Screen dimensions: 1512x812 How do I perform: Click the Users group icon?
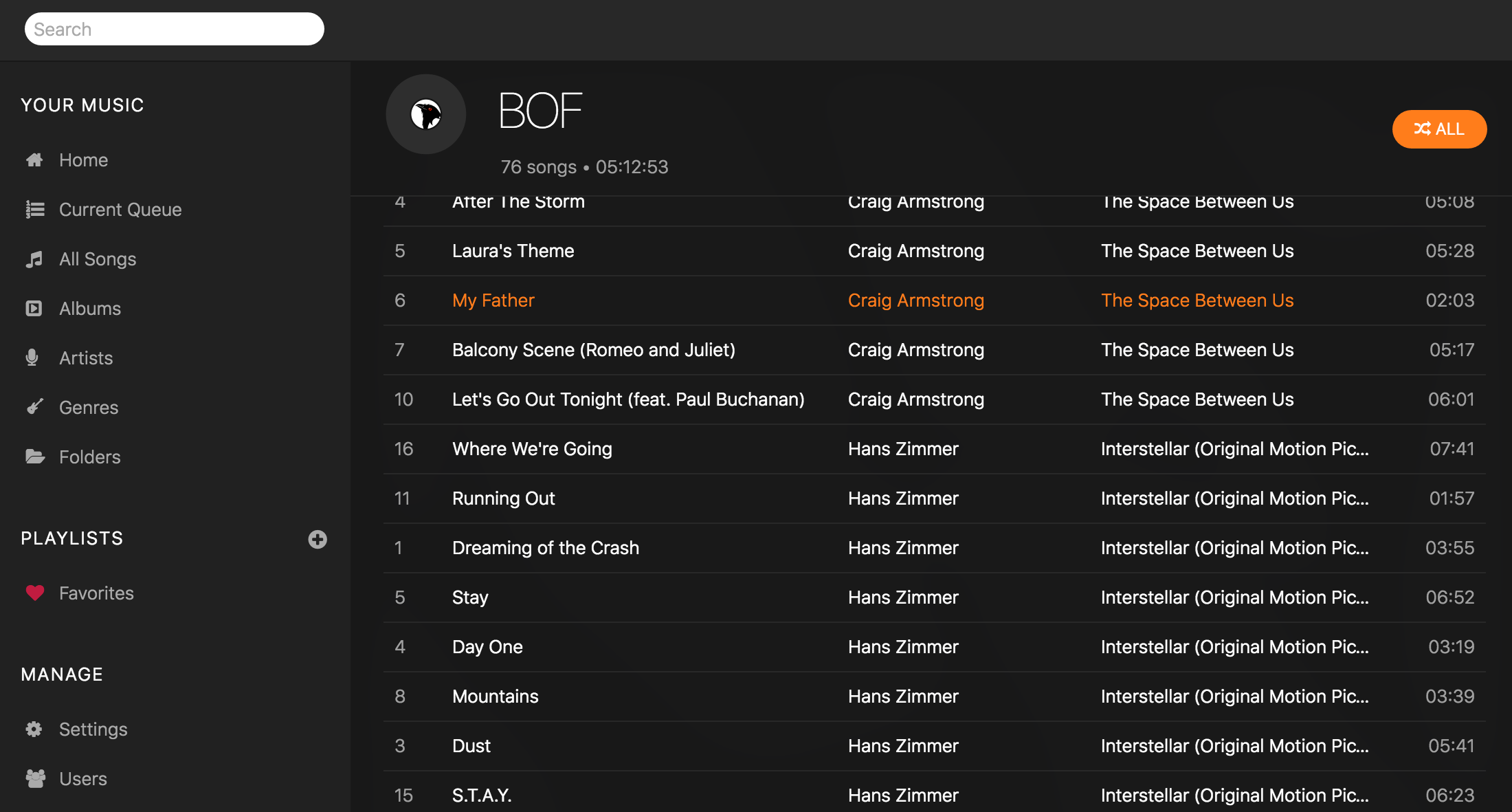point(35,778)
